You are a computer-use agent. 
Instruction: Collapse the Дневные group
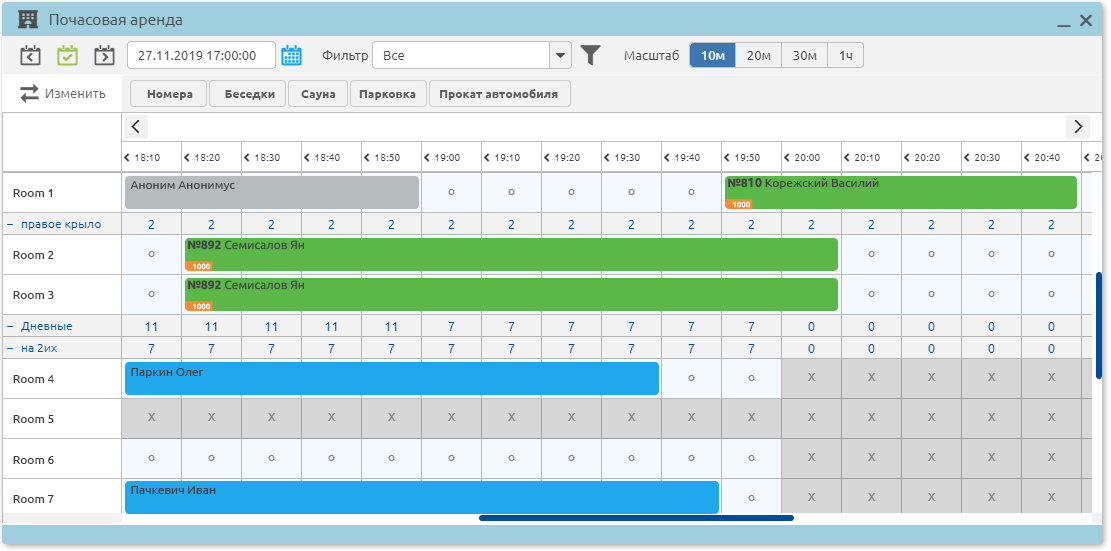point(11,326)
